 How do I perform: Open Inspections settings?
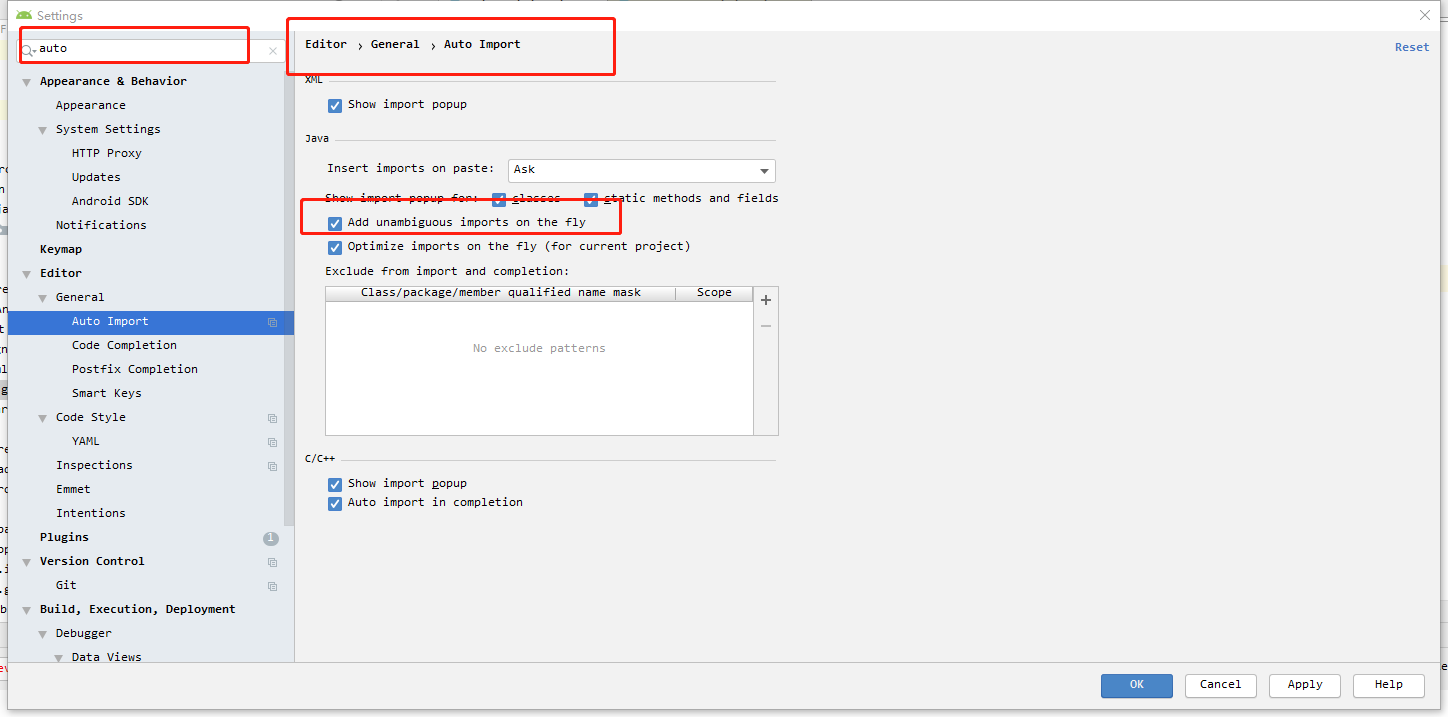(x=94, y=465)
